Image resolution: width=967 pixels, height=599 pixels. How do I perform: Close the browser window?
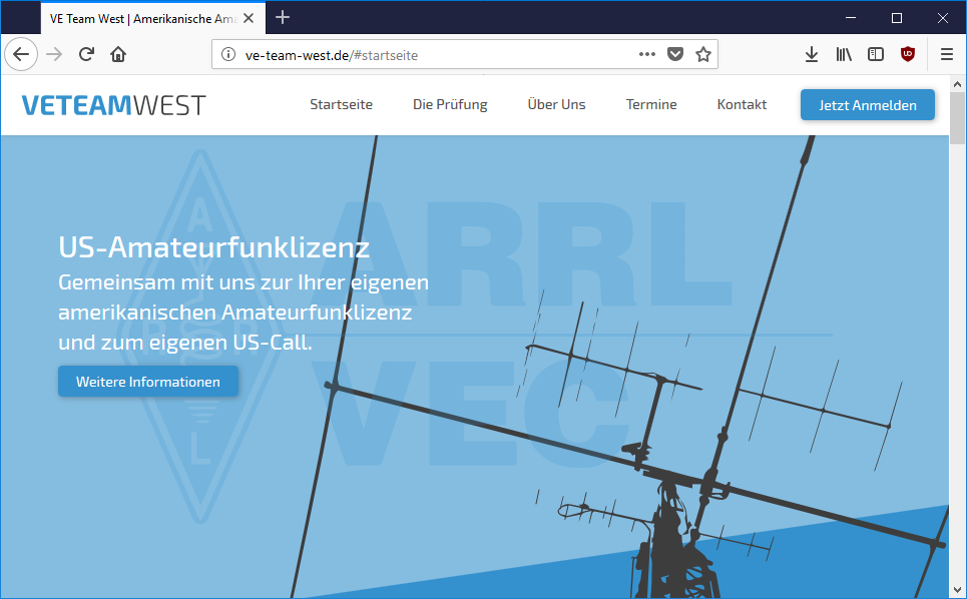942,18
